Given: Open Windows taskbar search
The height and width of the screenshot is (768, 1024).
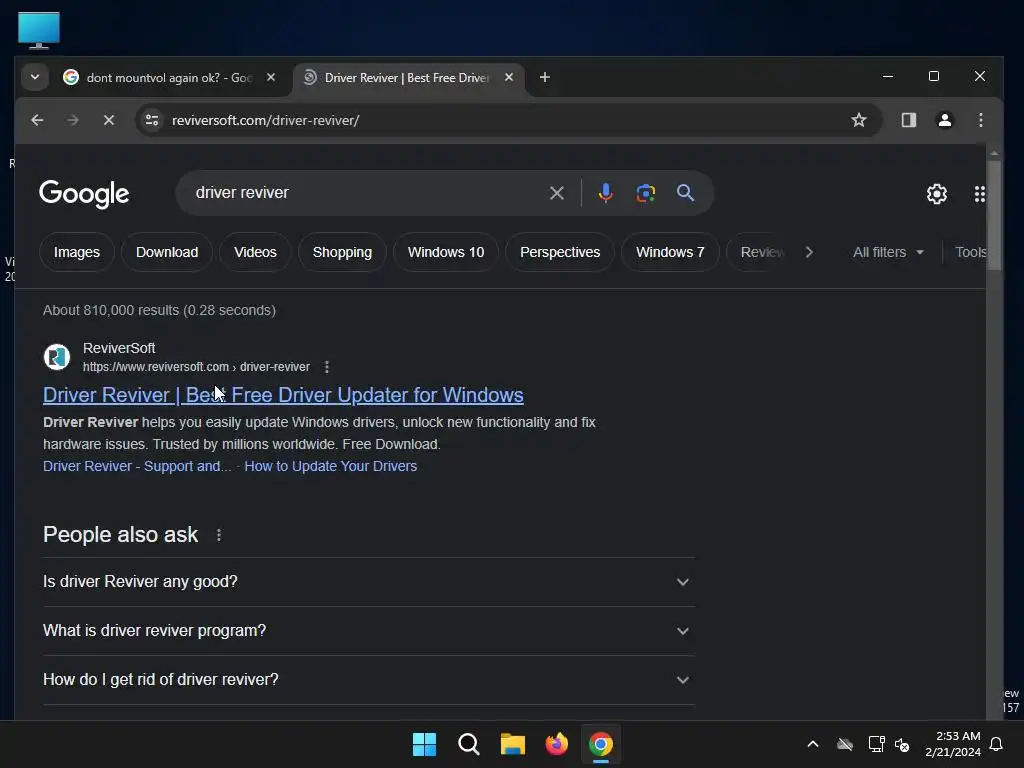Looking at the screenshot, I should click(x=469, y=744).
